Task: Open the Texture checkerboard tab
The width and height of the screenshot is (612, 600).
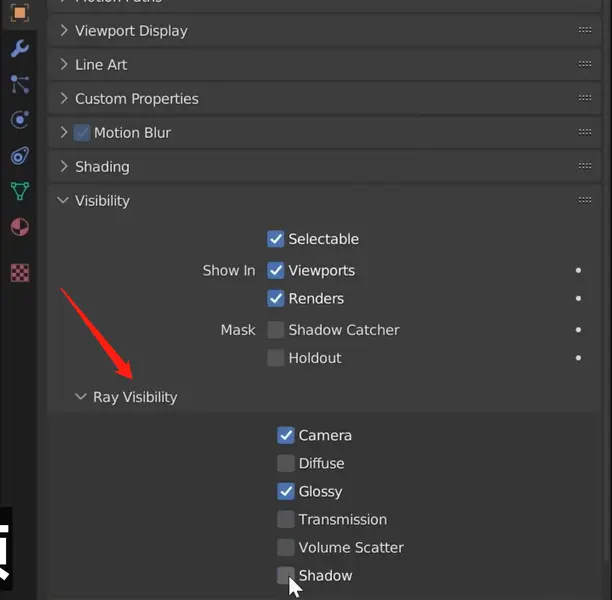Action: tap(20, 272)
